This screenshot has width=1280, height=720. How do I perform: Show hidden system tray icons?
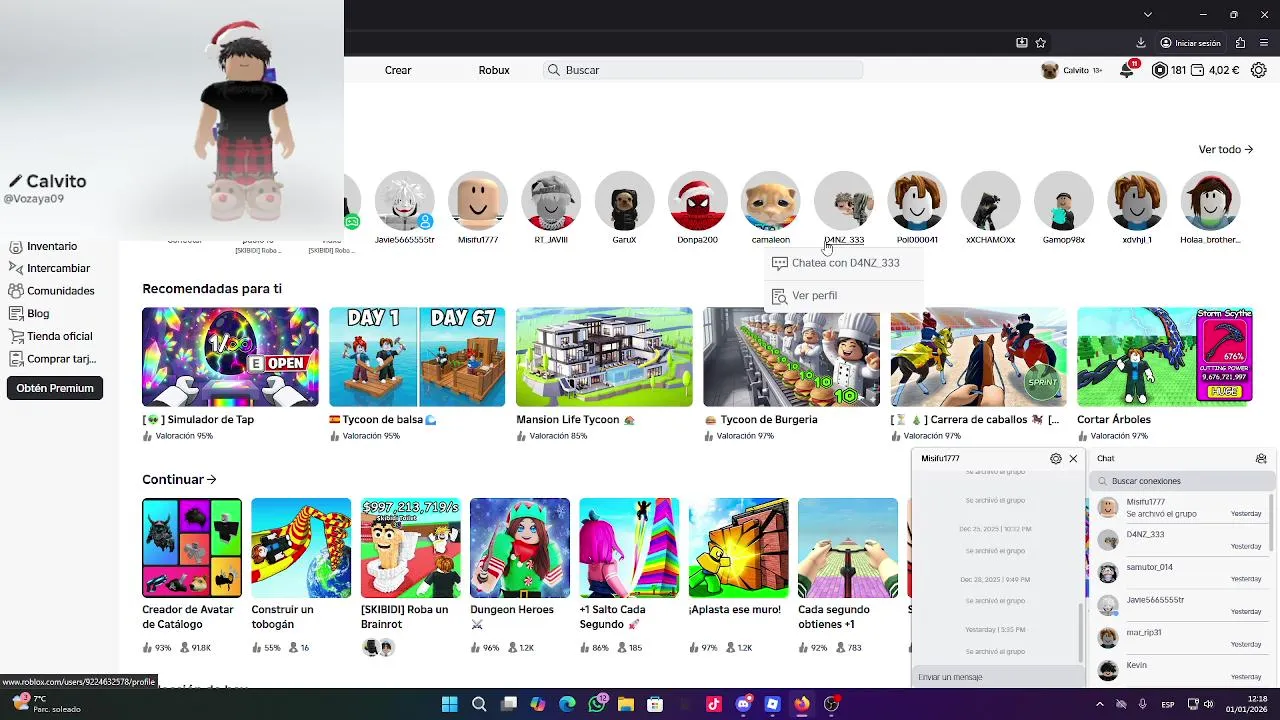coord(1100,704)
